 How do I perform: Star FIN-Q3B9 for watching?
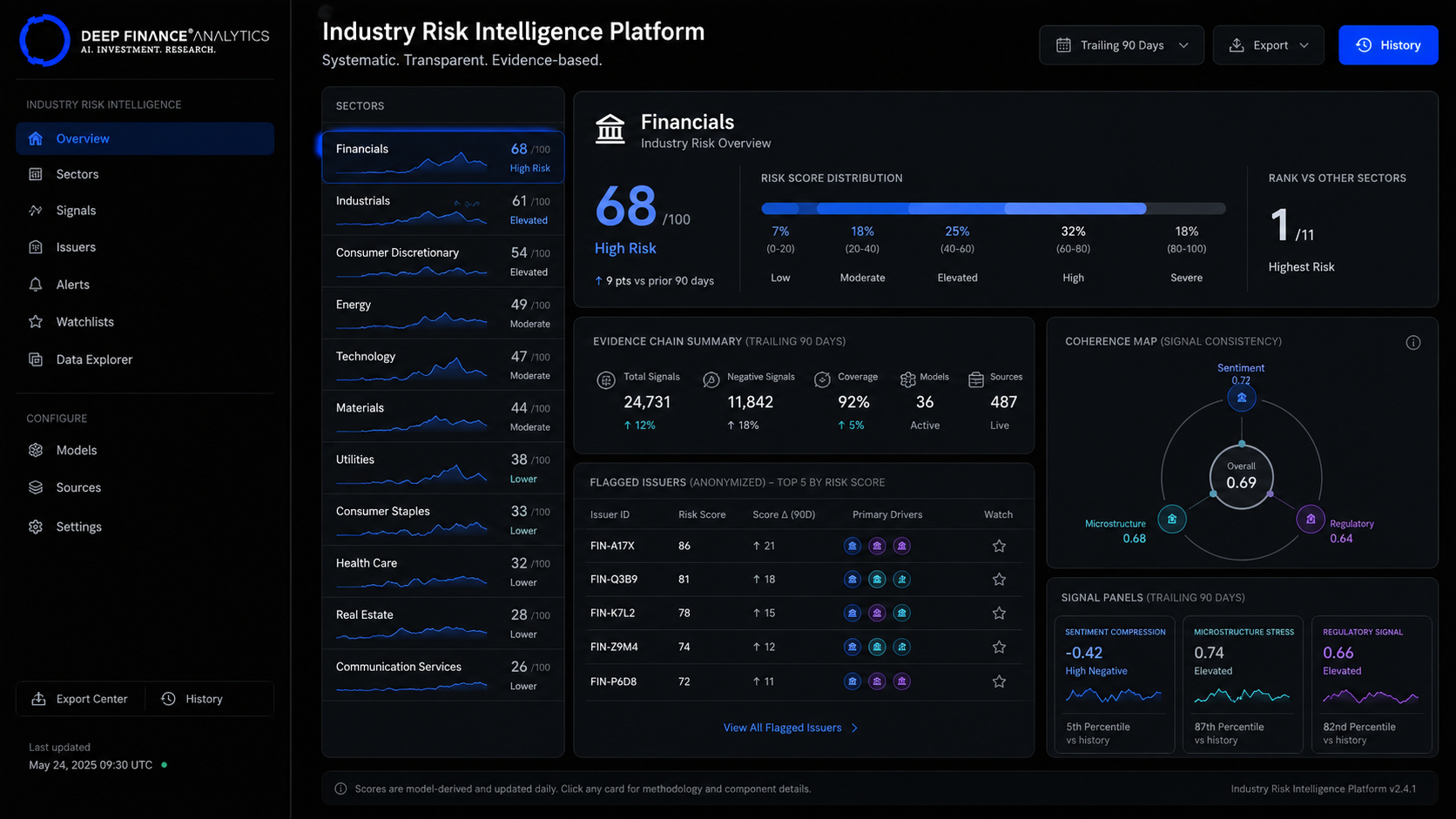pos(999,580)
